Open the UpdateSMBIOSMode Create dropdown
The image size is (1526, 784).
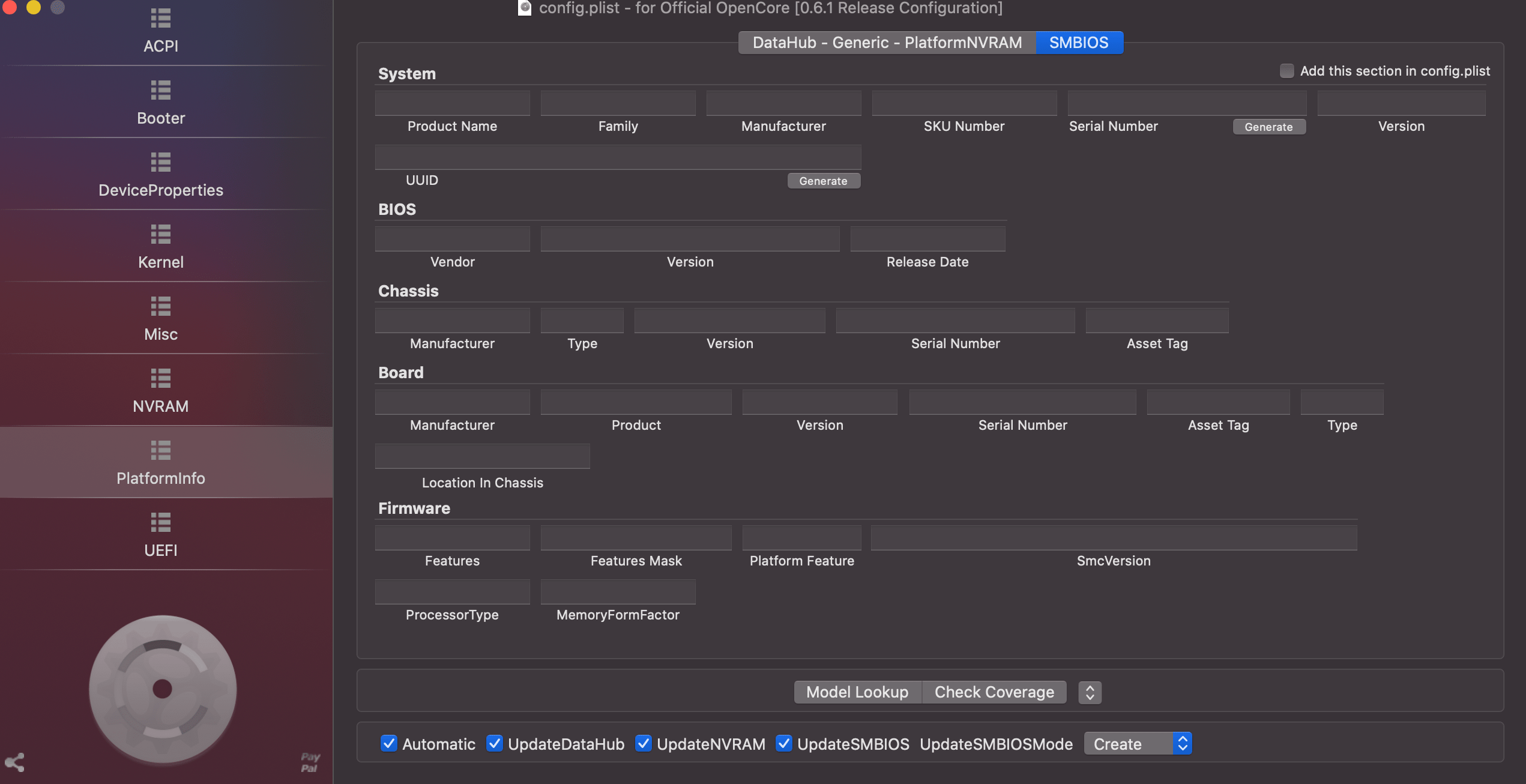1137,743
